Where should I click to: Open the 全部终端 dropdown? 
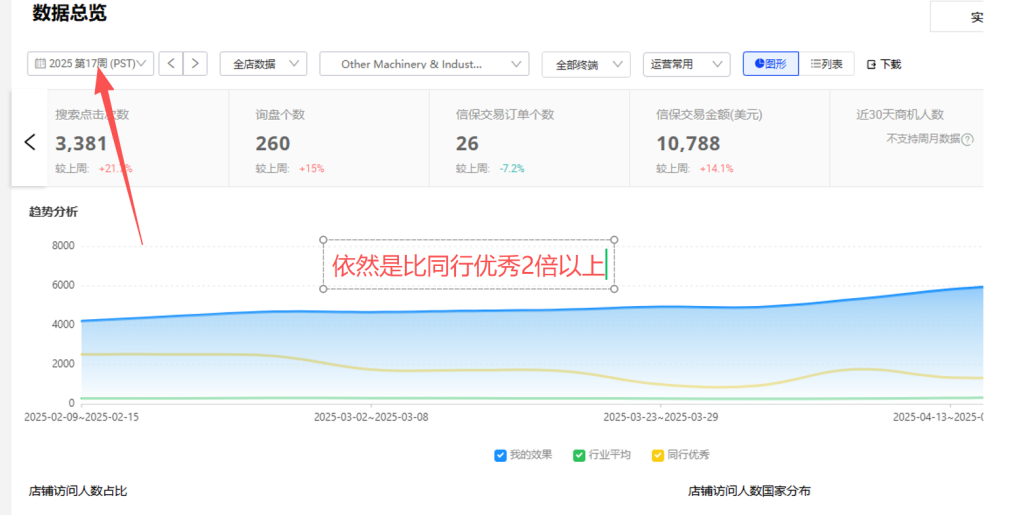[x=586, y=64]
